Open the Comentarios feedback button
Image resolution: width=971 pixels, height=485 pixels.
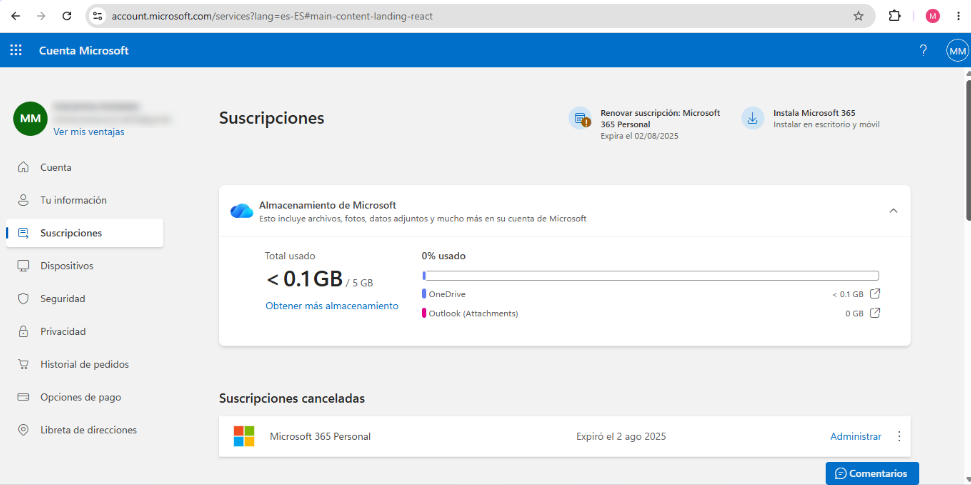[872, 473]
